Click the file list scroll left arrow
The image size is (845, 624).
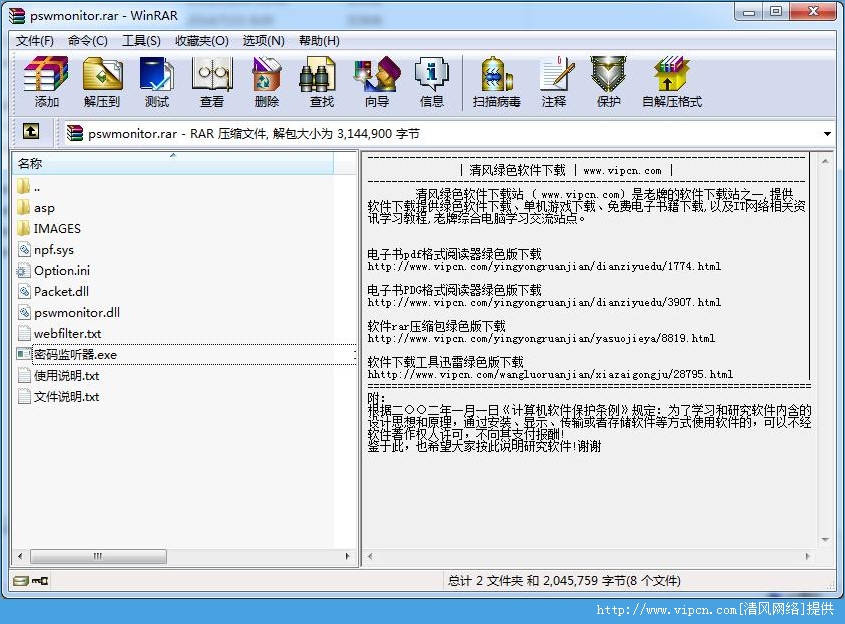coord(20,556)
